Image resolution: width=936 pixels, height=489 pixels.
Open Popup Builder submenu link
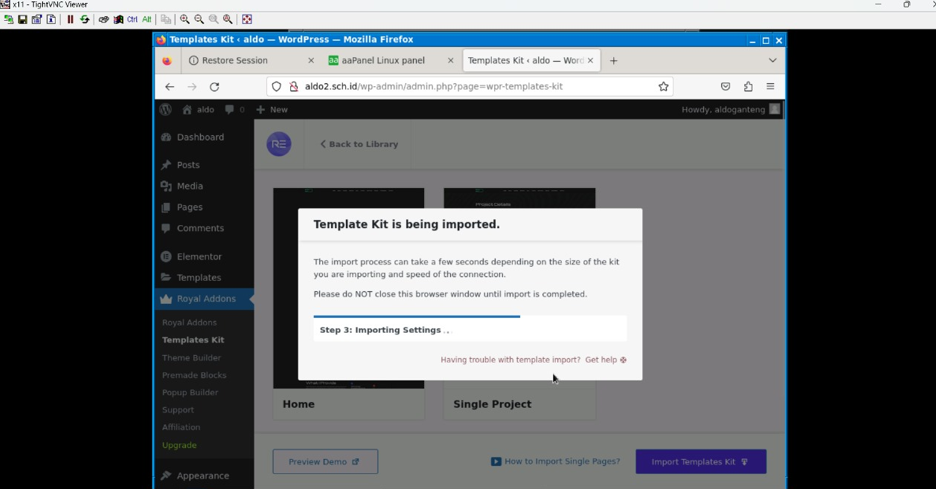[x=190, y=392]
